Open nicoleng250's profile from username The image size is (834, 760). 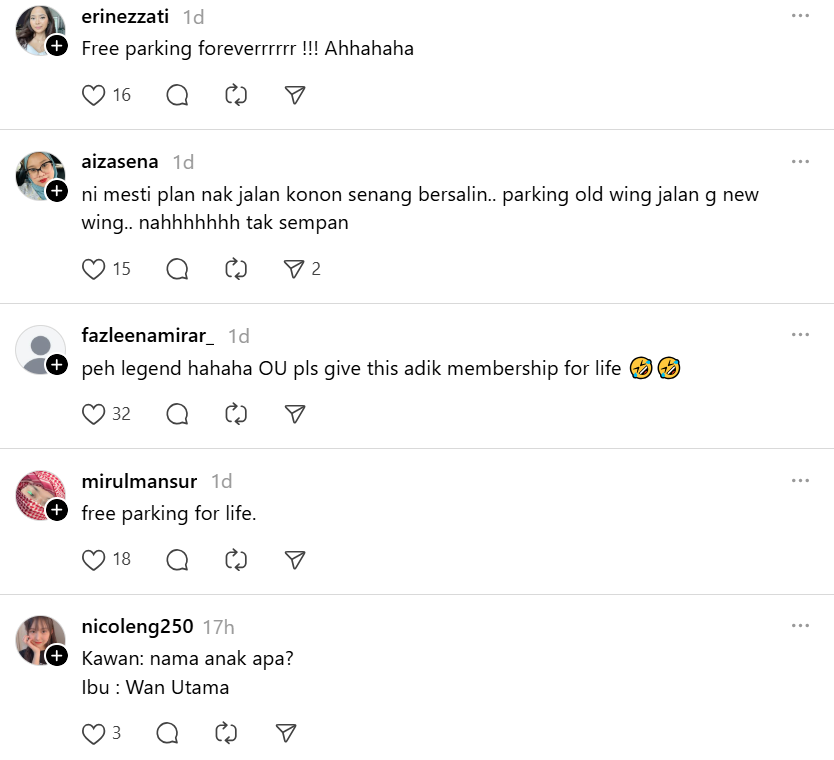coord(137,627)
